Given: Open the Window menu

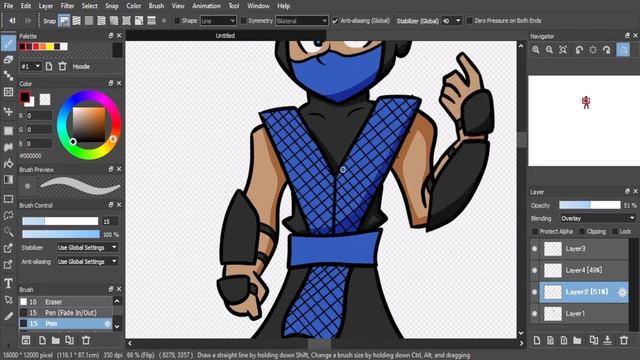Looking at the screenshot, I should click(x=258, y=6).
